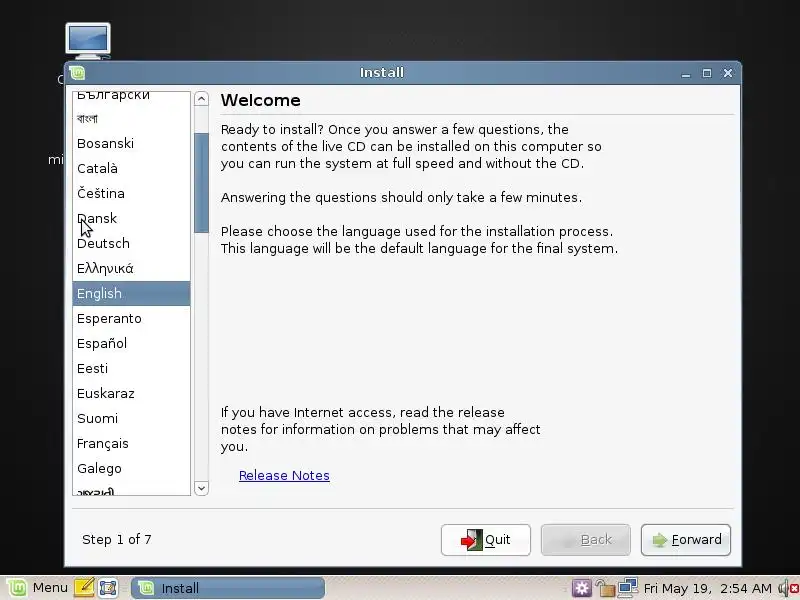Click the disabled Back button
Screen dimensions: 800x600
586,540
